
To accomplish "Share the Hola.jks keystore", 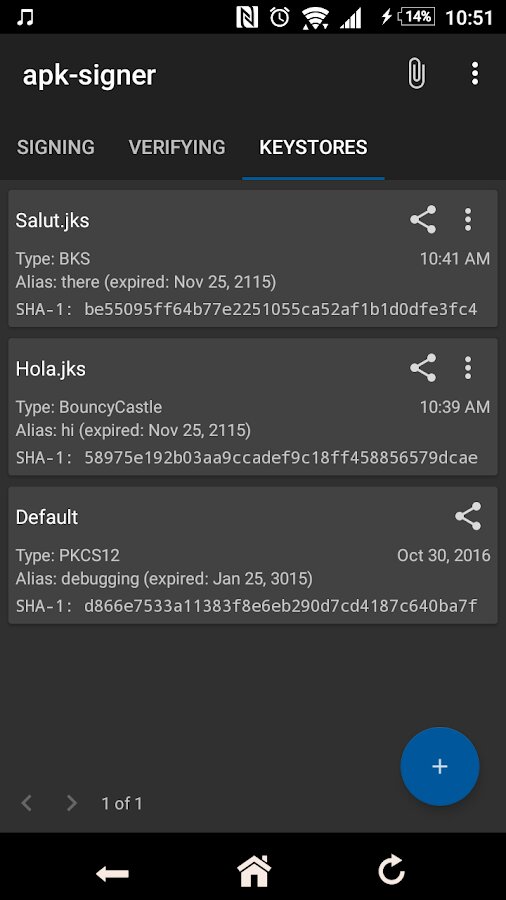I will coord(423,367).
